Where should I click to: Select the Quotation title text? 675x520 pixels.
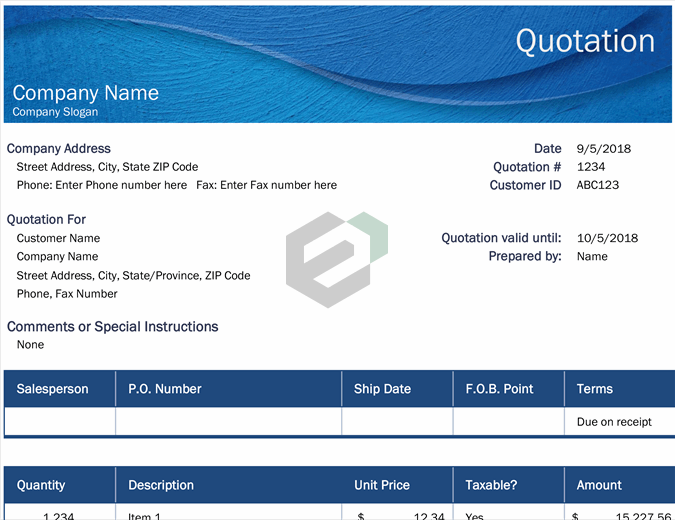click(585, 41)
